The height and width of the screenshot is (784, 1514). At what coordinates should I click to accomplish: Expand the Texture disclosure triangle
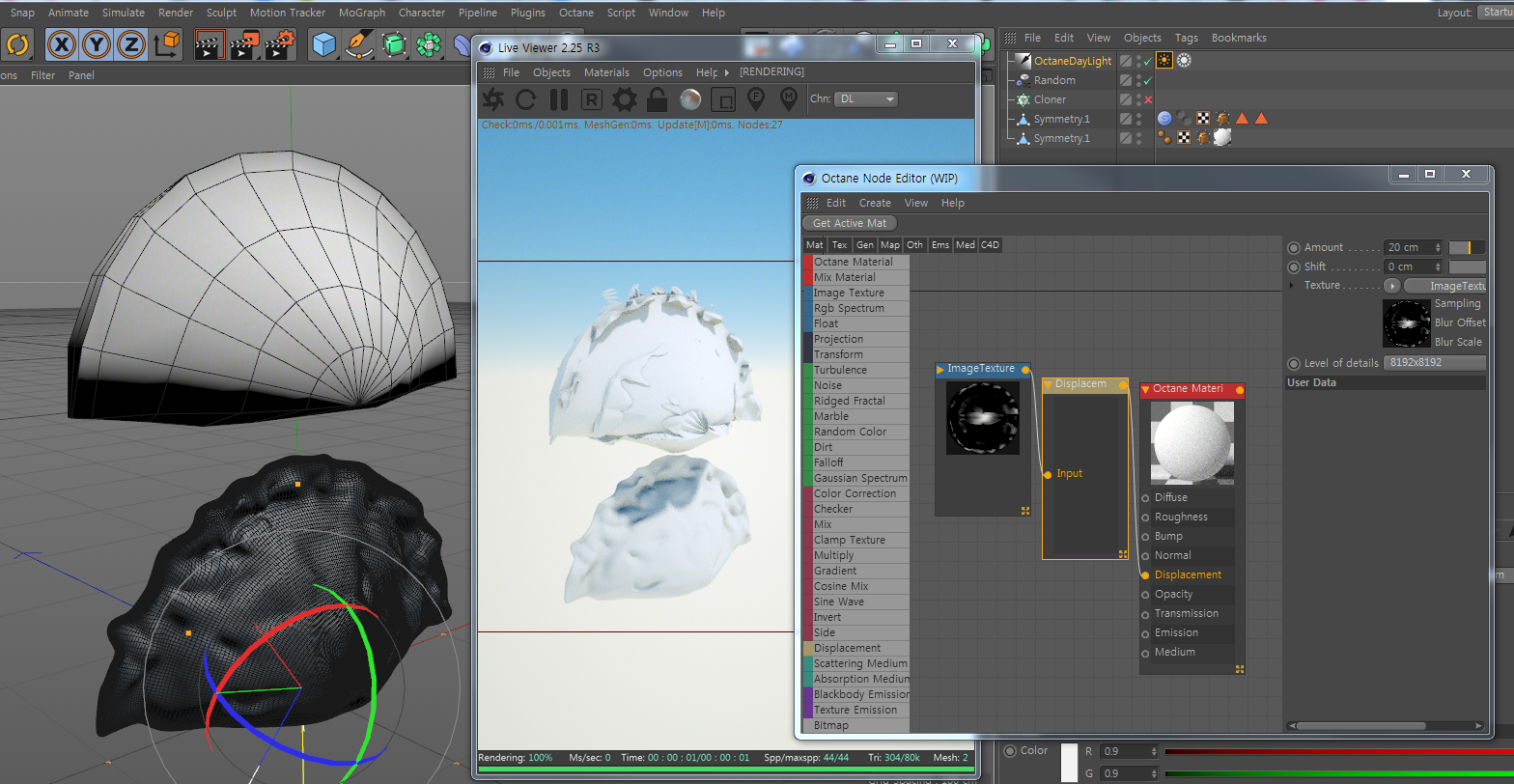(x=1293, y=286)
